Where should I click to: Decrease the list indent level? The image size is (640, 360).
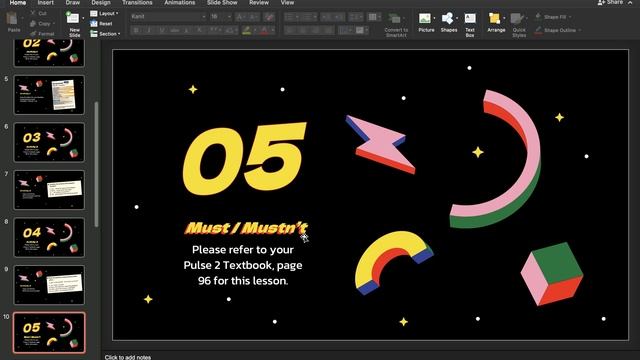[326, 17]
